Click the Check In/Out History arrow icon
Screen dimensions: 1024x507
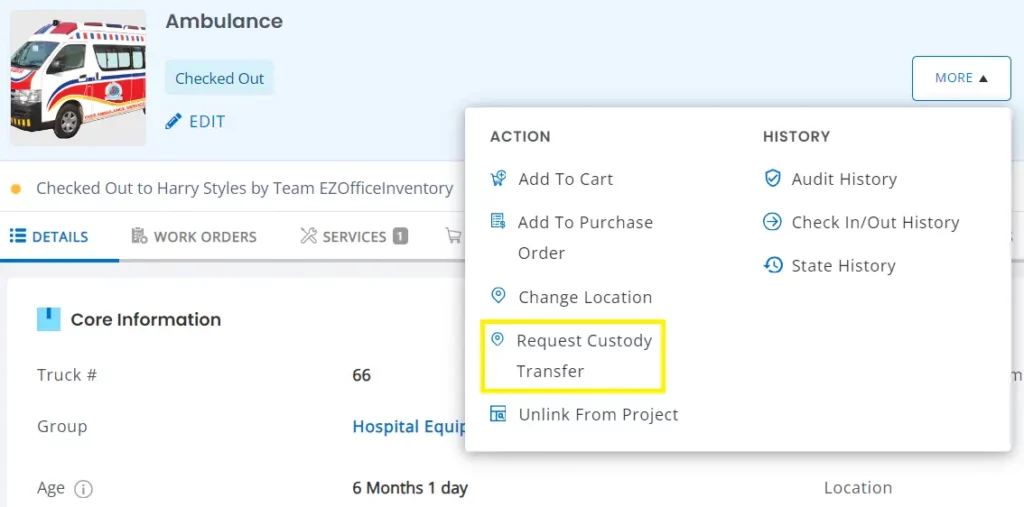point(772,222)
